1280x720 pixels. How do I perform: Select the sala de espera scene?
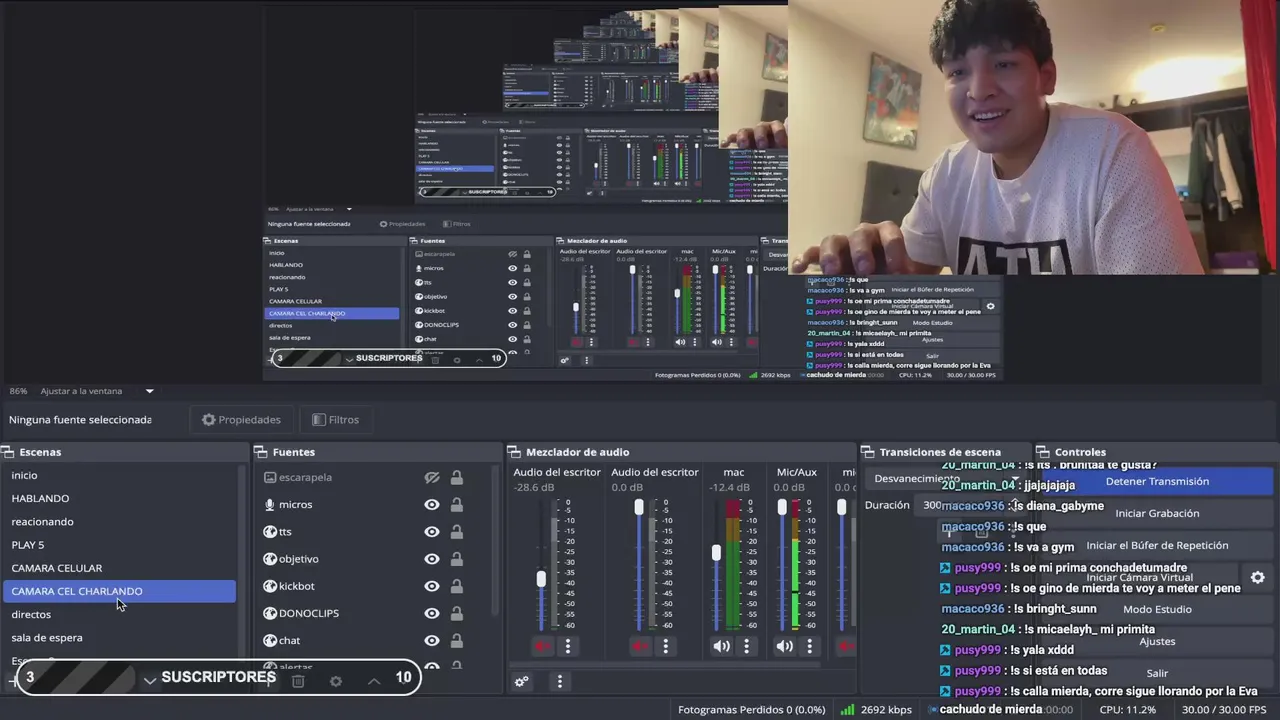pos(120,637)
